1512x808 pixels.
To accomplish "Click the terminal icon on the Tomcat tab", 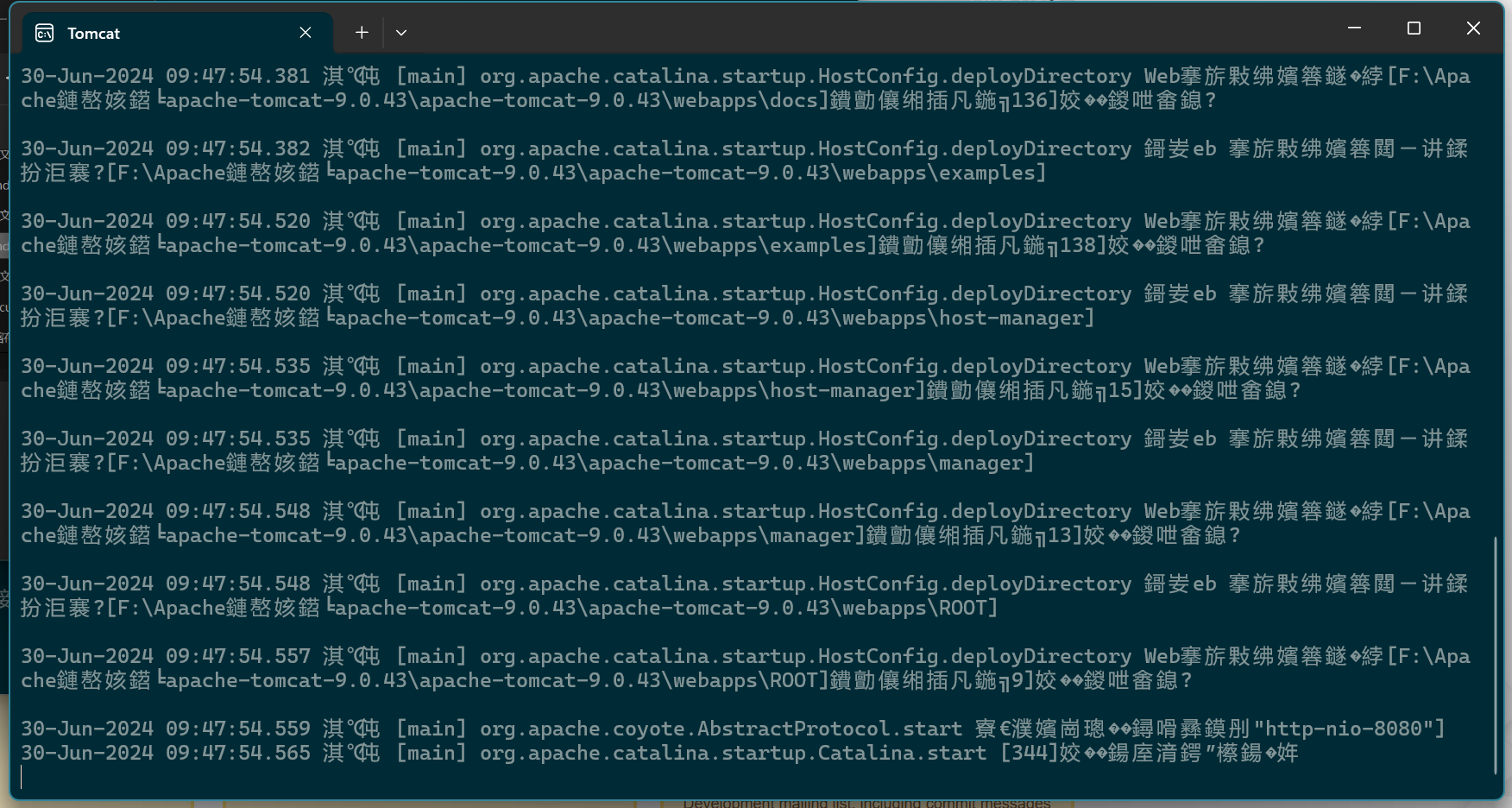I will [x=44, y=33].
